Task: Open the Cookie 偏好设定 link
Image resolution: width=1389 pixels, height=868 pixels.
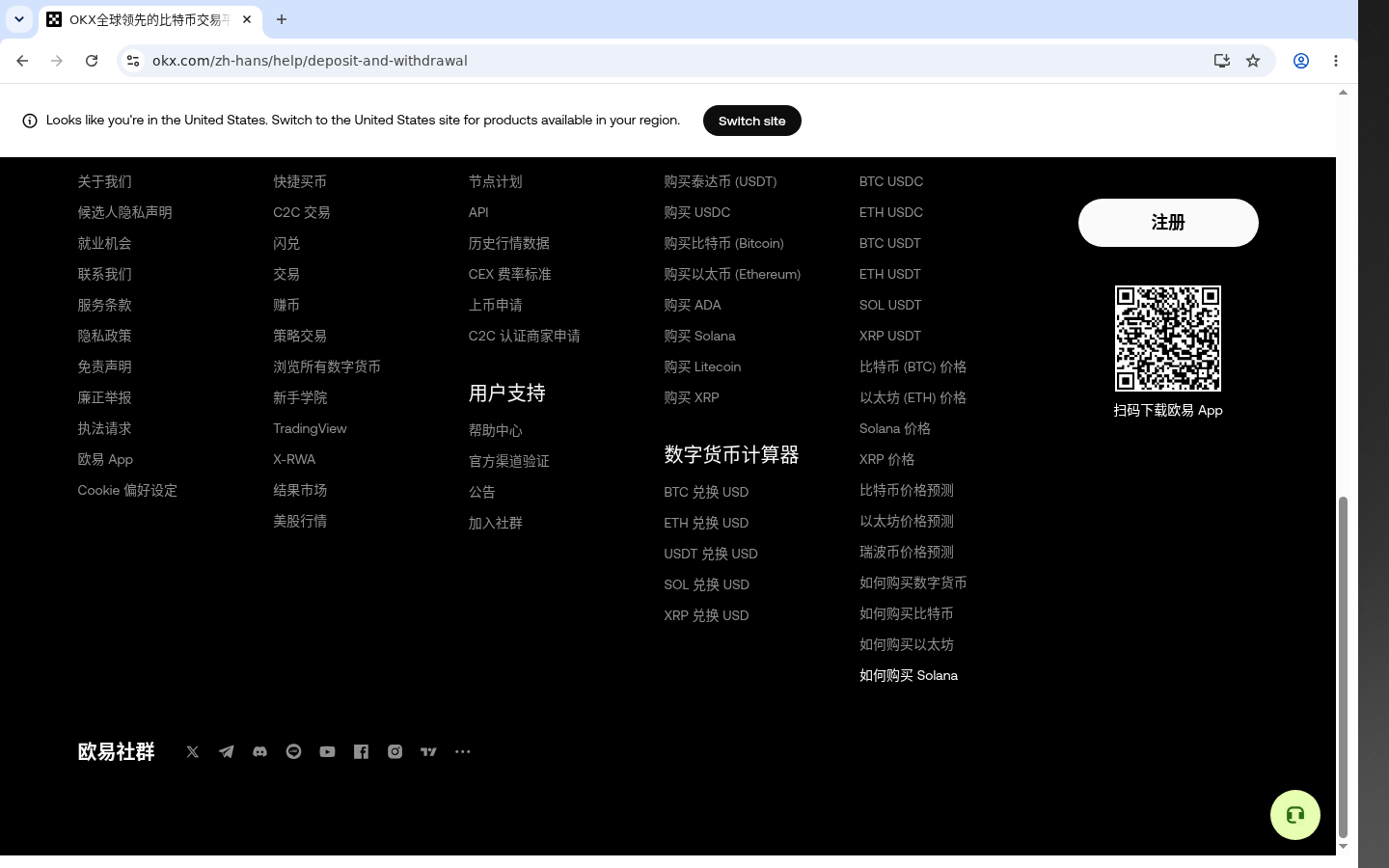Action: click(x=127, y=490)
